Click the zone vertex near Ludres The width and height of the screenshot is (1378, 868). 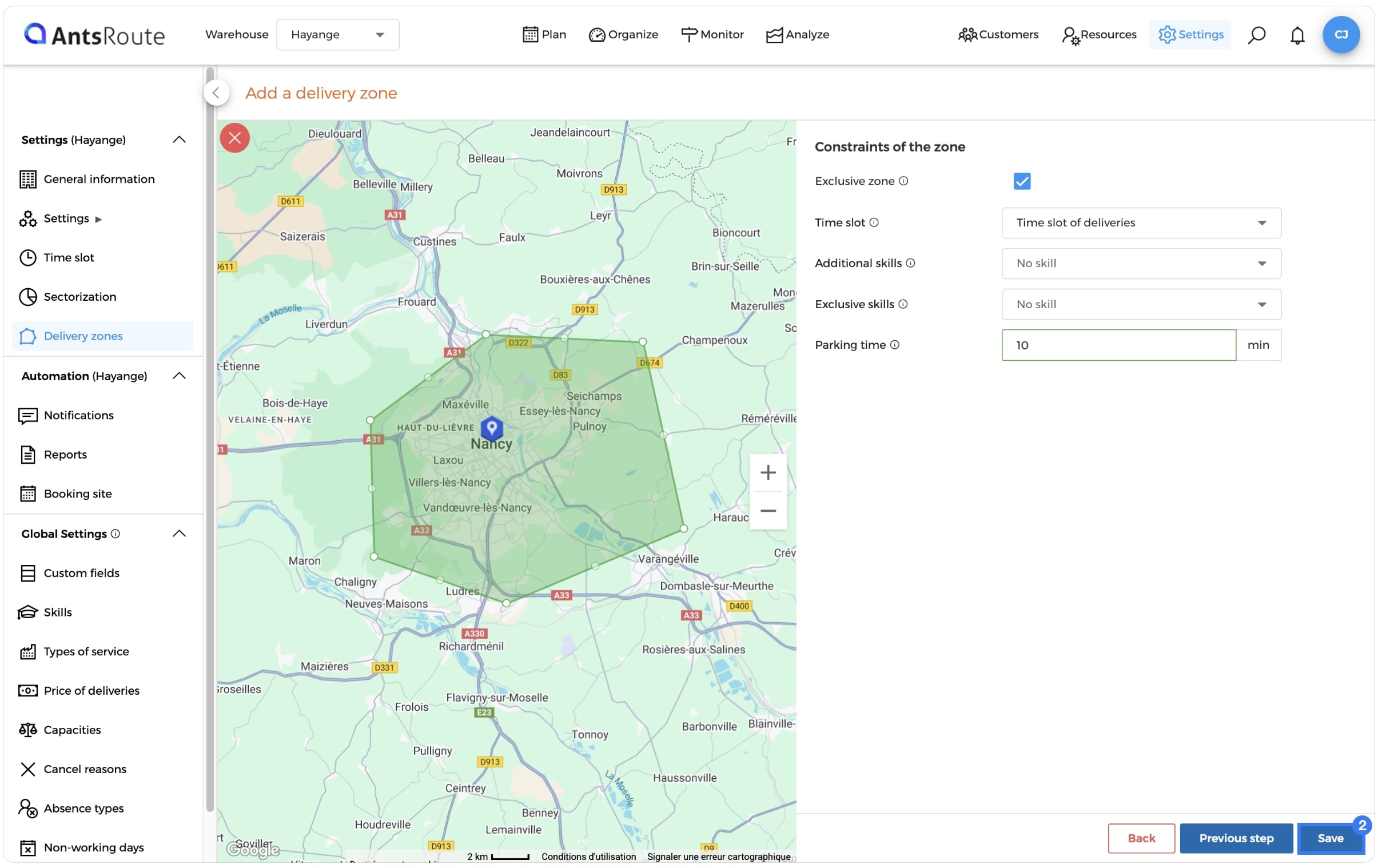click(x=507, y=603)
